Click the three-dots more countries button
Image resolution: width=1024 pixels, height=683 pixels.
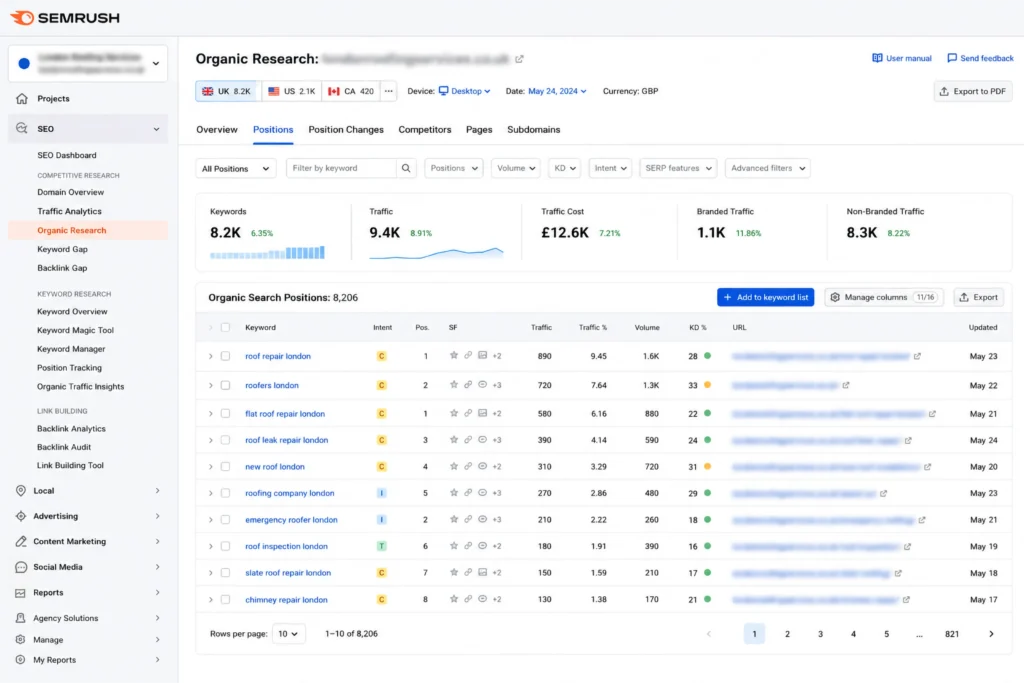(389, 91)
